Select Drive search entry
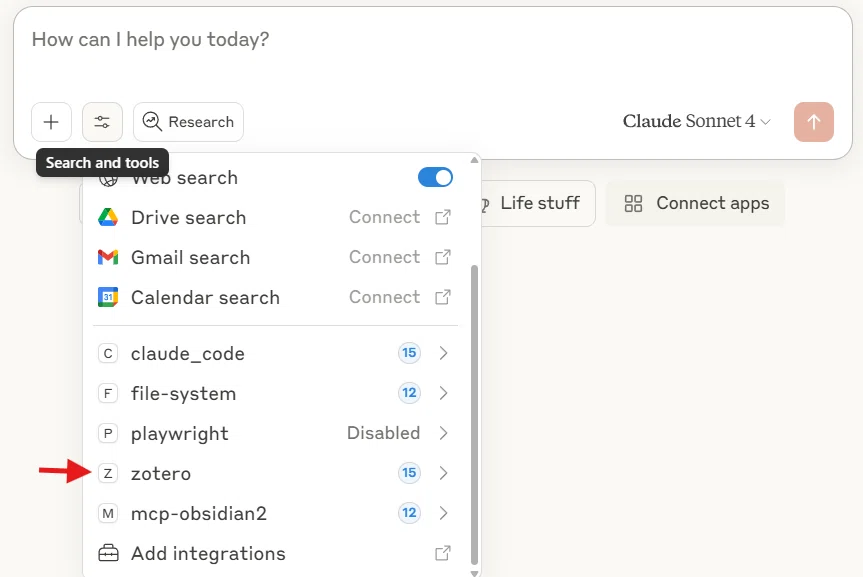 (275, 217)
